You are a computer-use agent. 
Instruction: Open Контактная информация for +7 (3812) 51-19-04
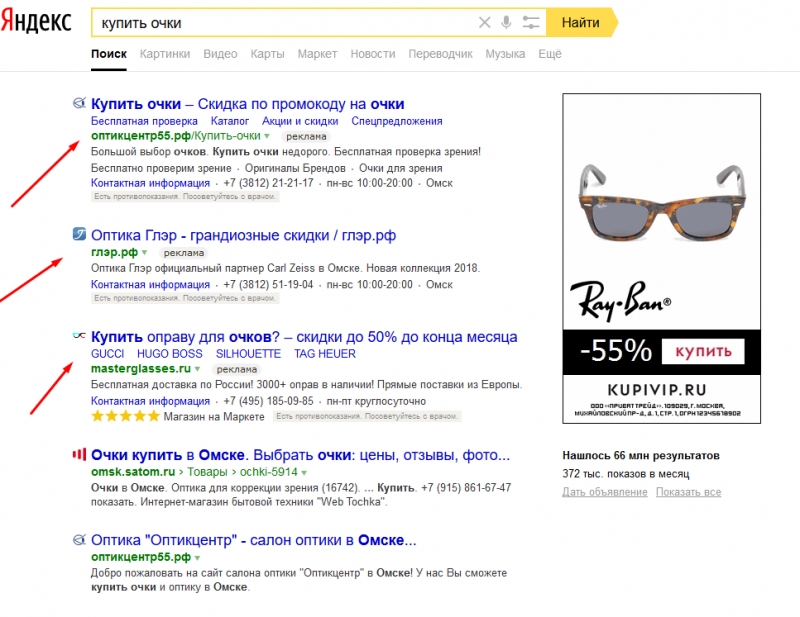tap(151, 285)
